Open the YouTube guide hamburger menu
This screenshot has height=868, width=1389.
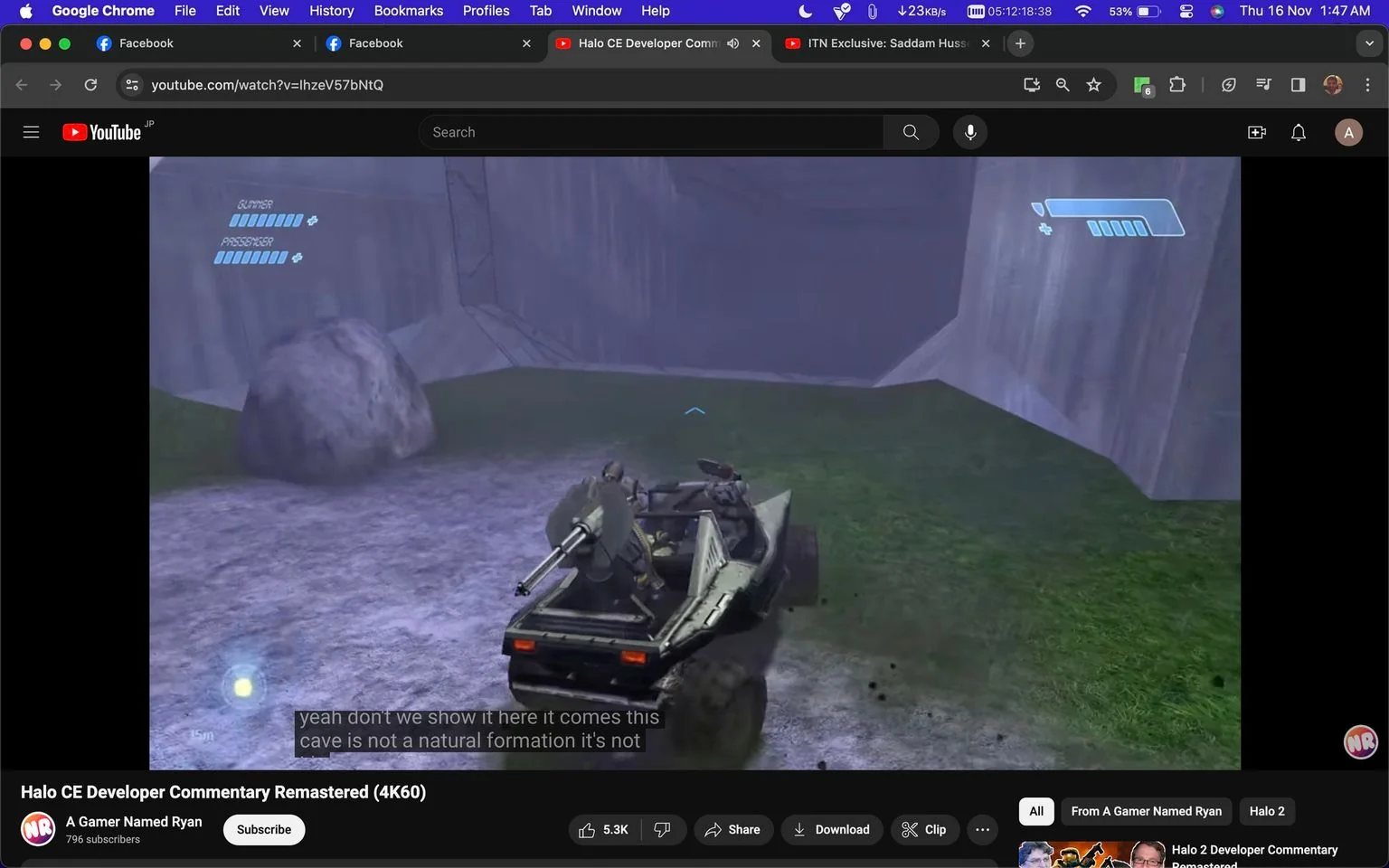pyautogui.click(x=31, y=132)
